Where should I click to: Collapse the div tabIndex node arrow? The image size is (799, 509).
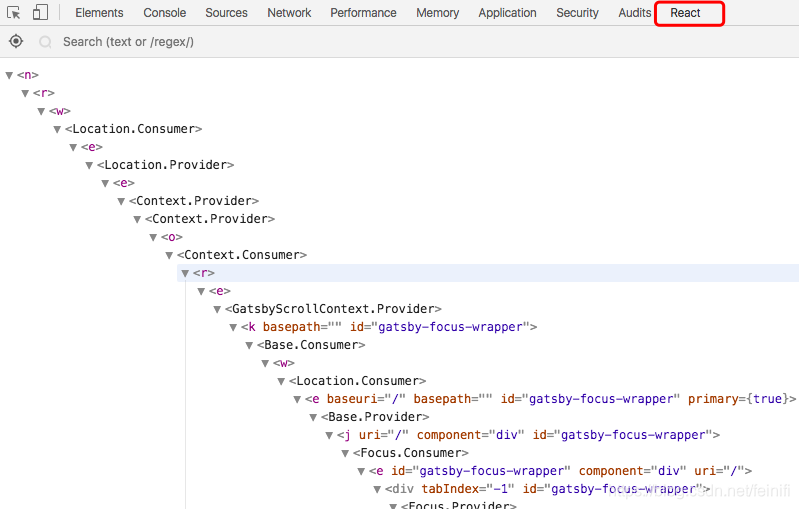point(377,490)
